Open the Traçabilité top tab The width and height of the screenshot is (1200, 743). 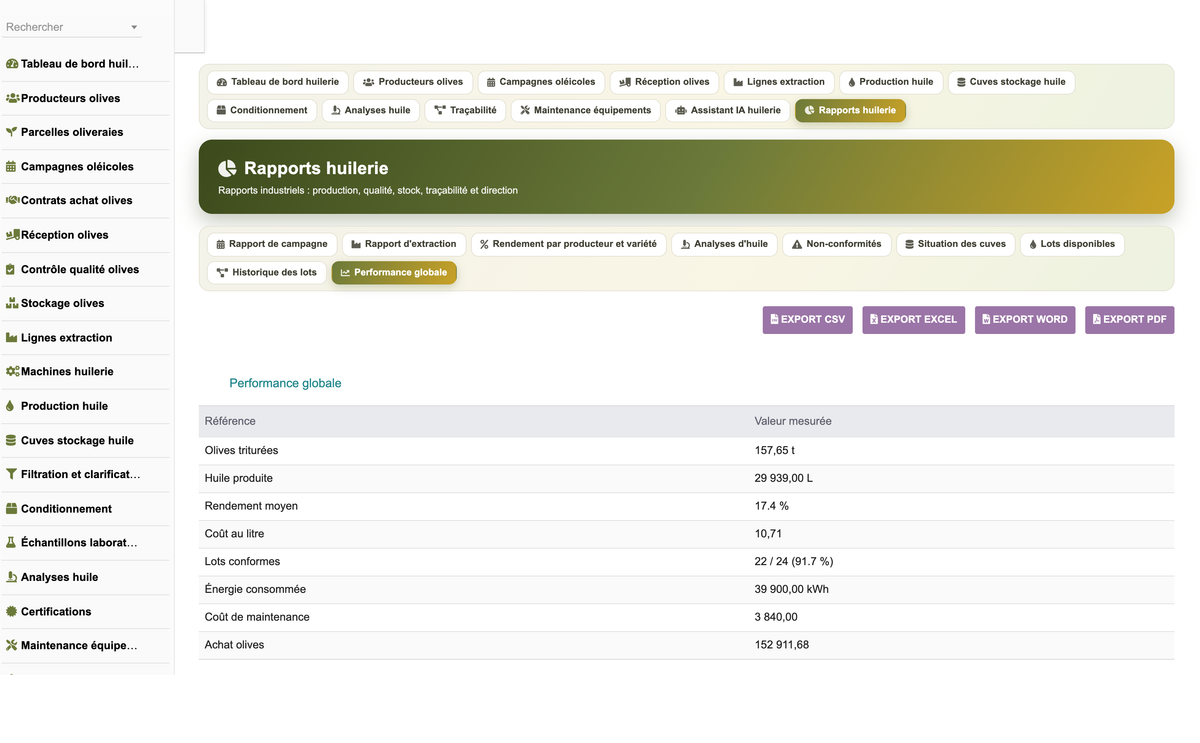tap(465, 110)
